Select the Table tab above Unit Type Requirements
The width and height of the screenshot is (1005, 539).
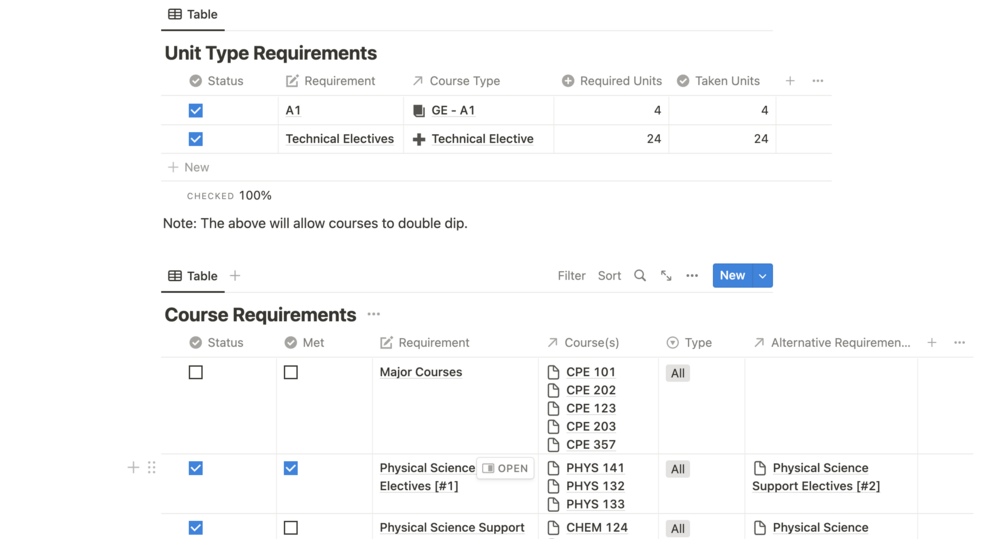[x=192, y=14]
